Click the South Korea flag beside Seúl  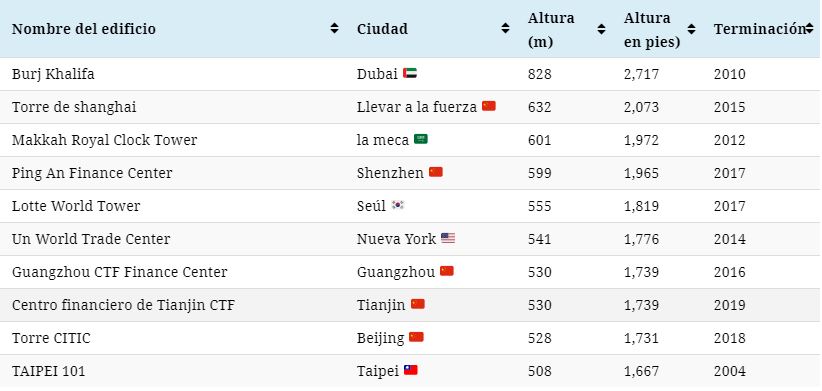coord(398,205)
